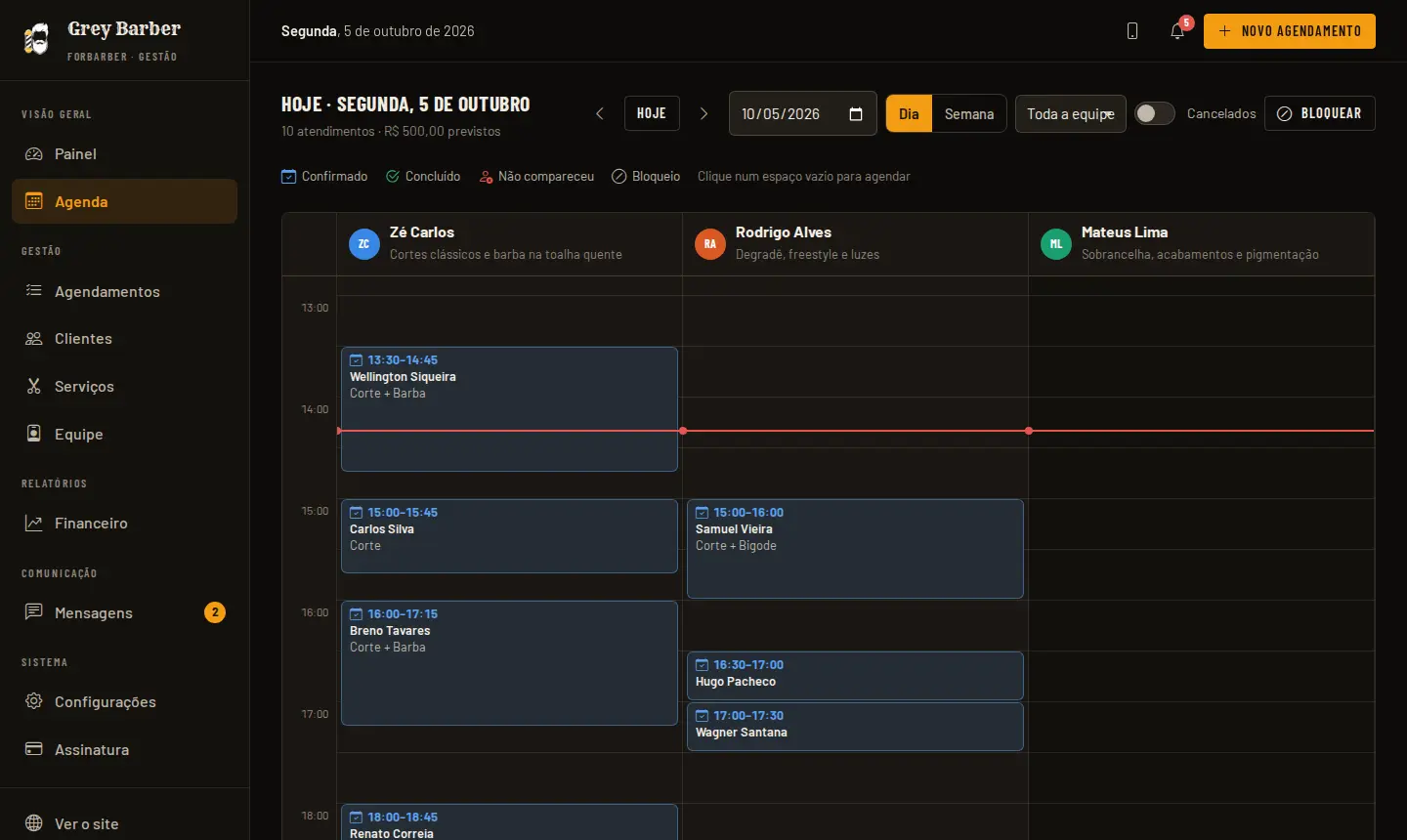Screen dimensions: 1407x840
Task: Switch to Semana view
Action: pyautogui.click(x=969, y=114)
